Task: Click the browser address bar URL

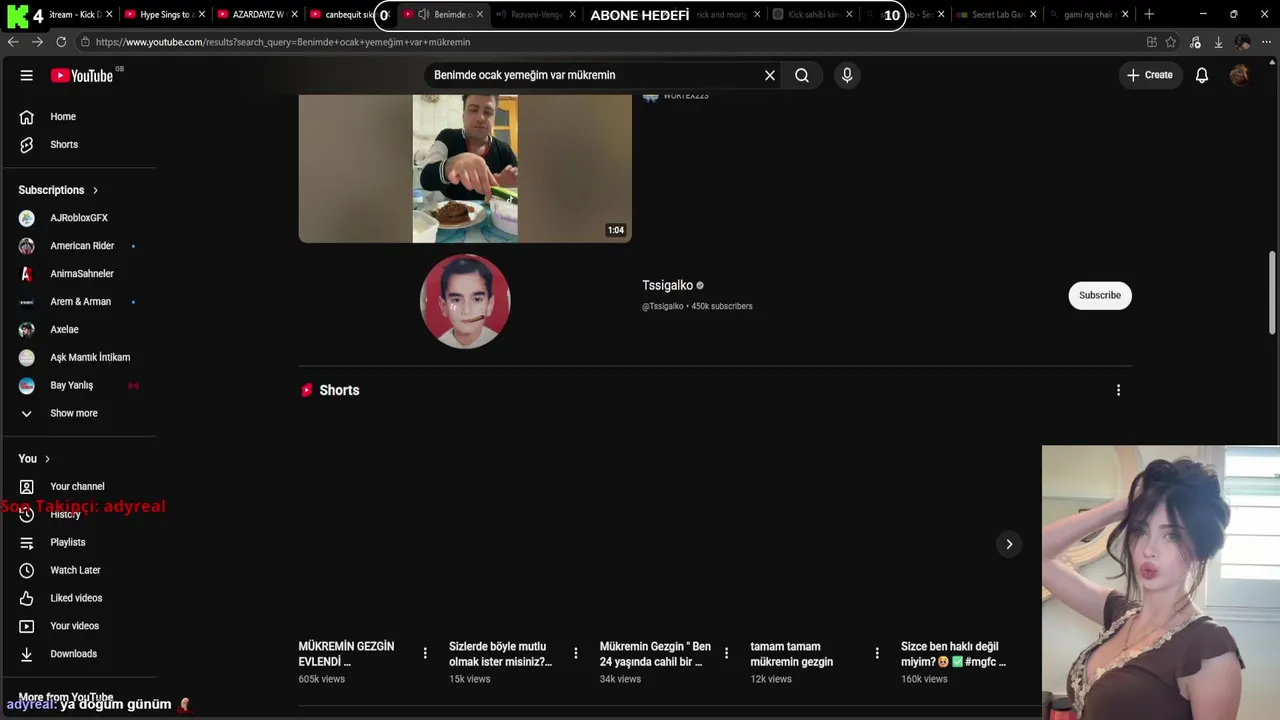Action: click(283, 42)
